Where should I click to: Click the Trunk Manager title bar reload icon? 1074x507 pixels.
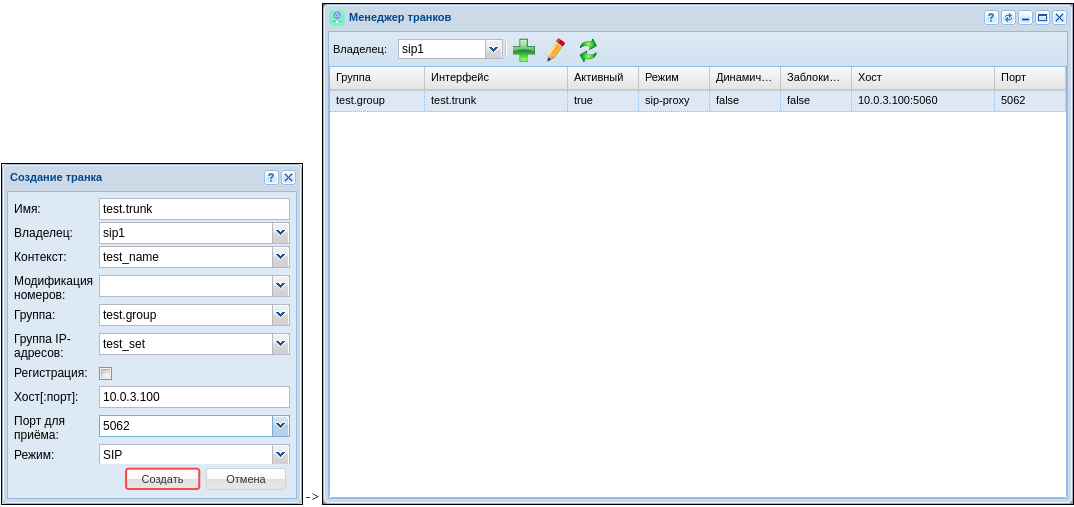(1008, 18)
